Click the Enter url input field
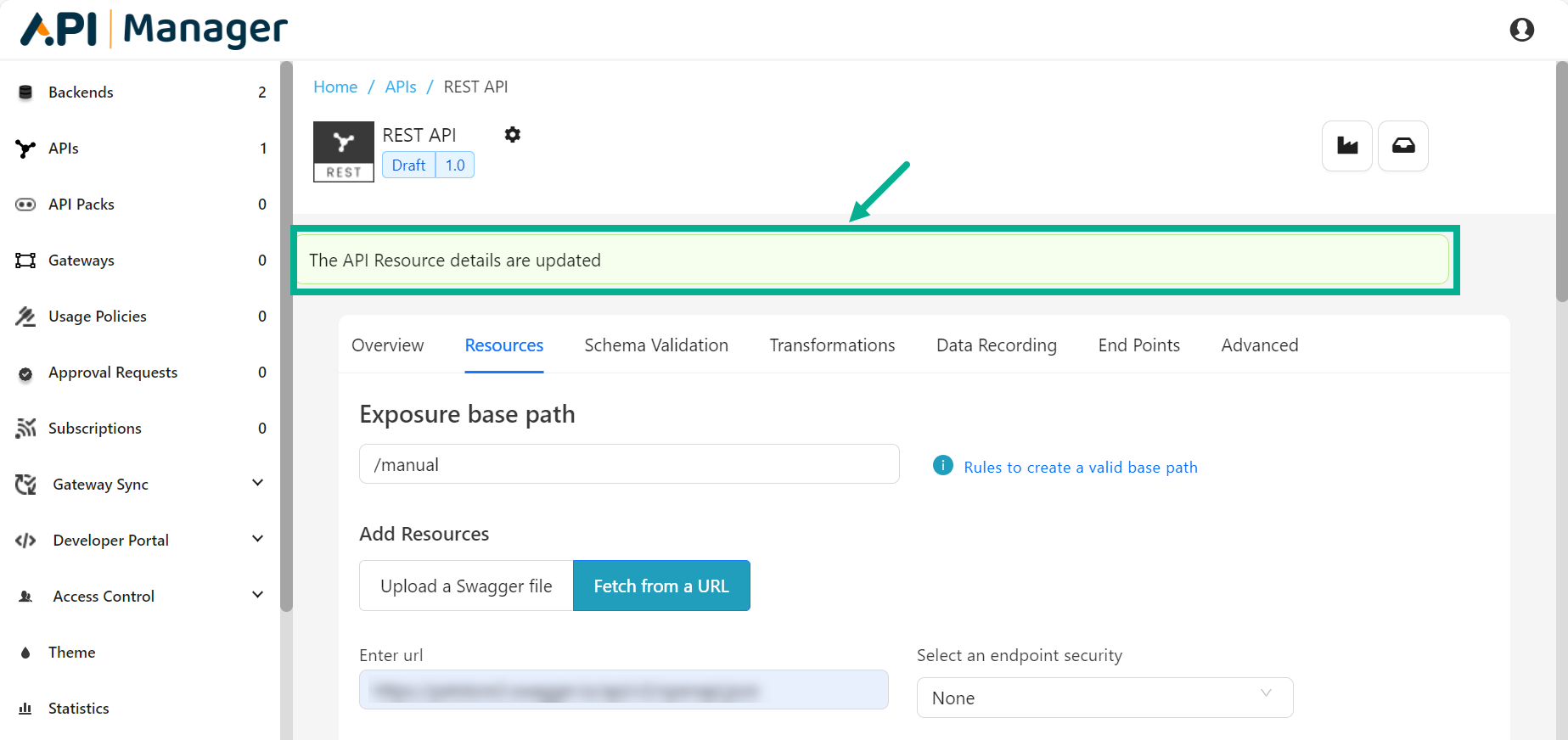The height and width of the screenshot is (740, 1568). (623, 690)
